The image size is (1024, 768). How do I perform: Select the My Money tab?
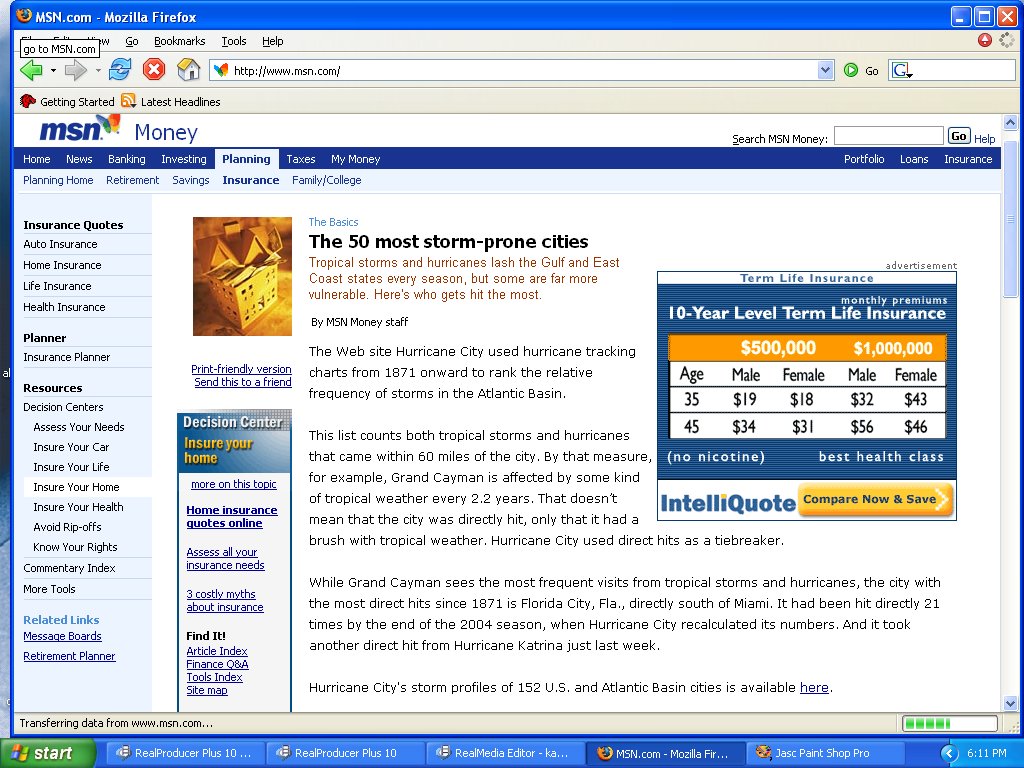click(x=355, y=159)
